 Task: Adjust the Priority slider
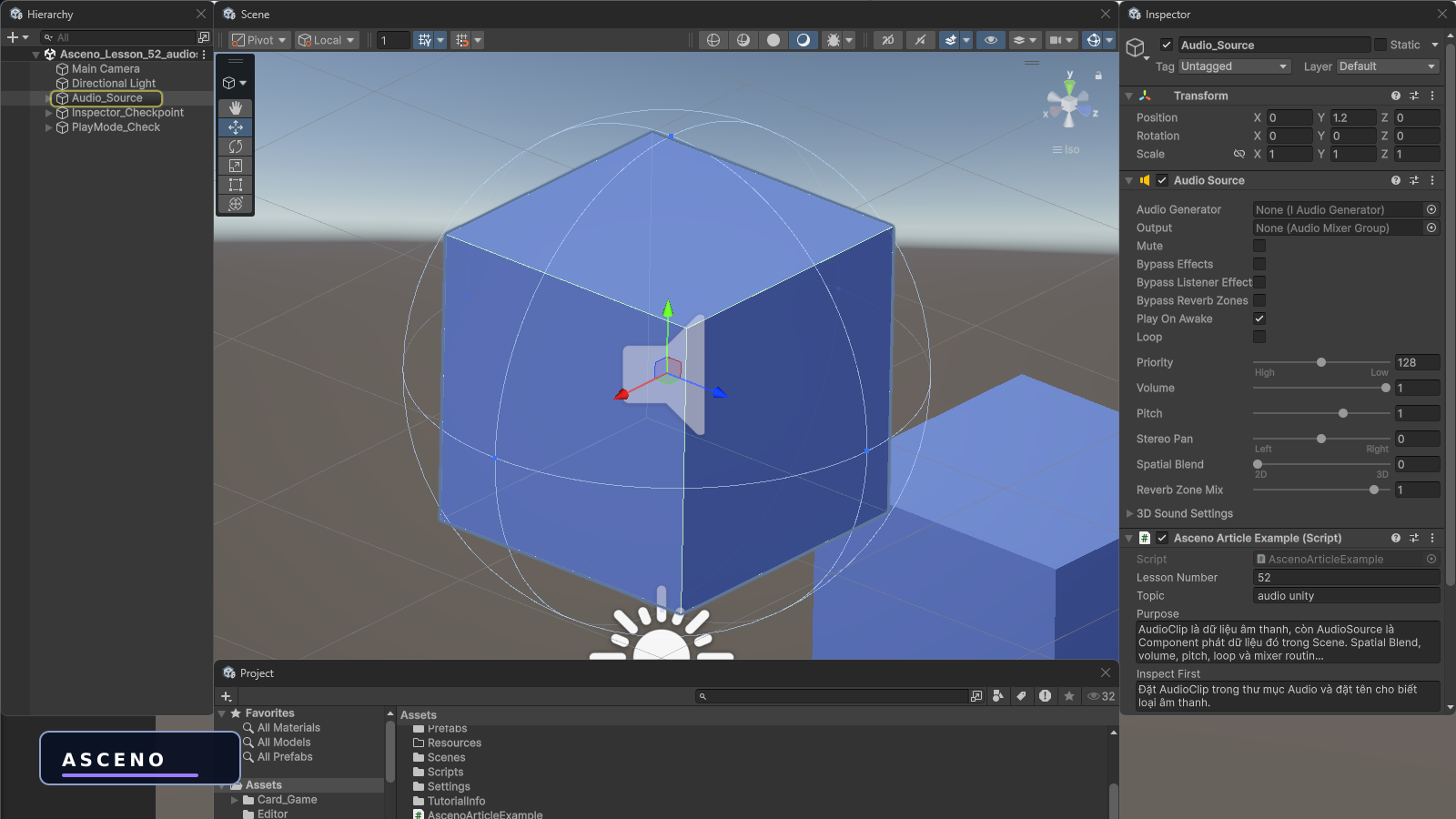point(1319,362)
